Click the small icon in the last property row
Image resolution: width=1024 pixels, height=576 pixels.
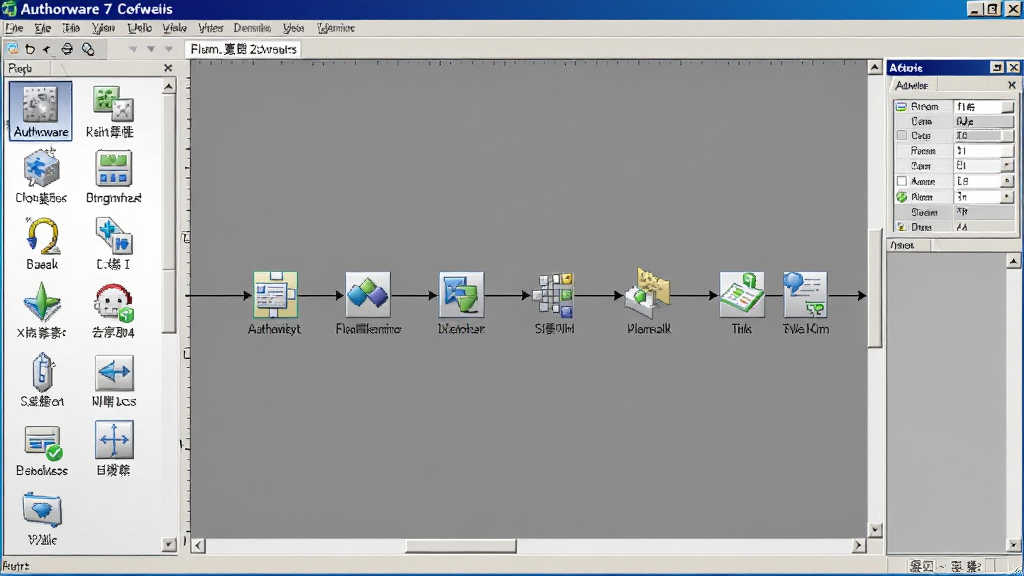(901, 227)
